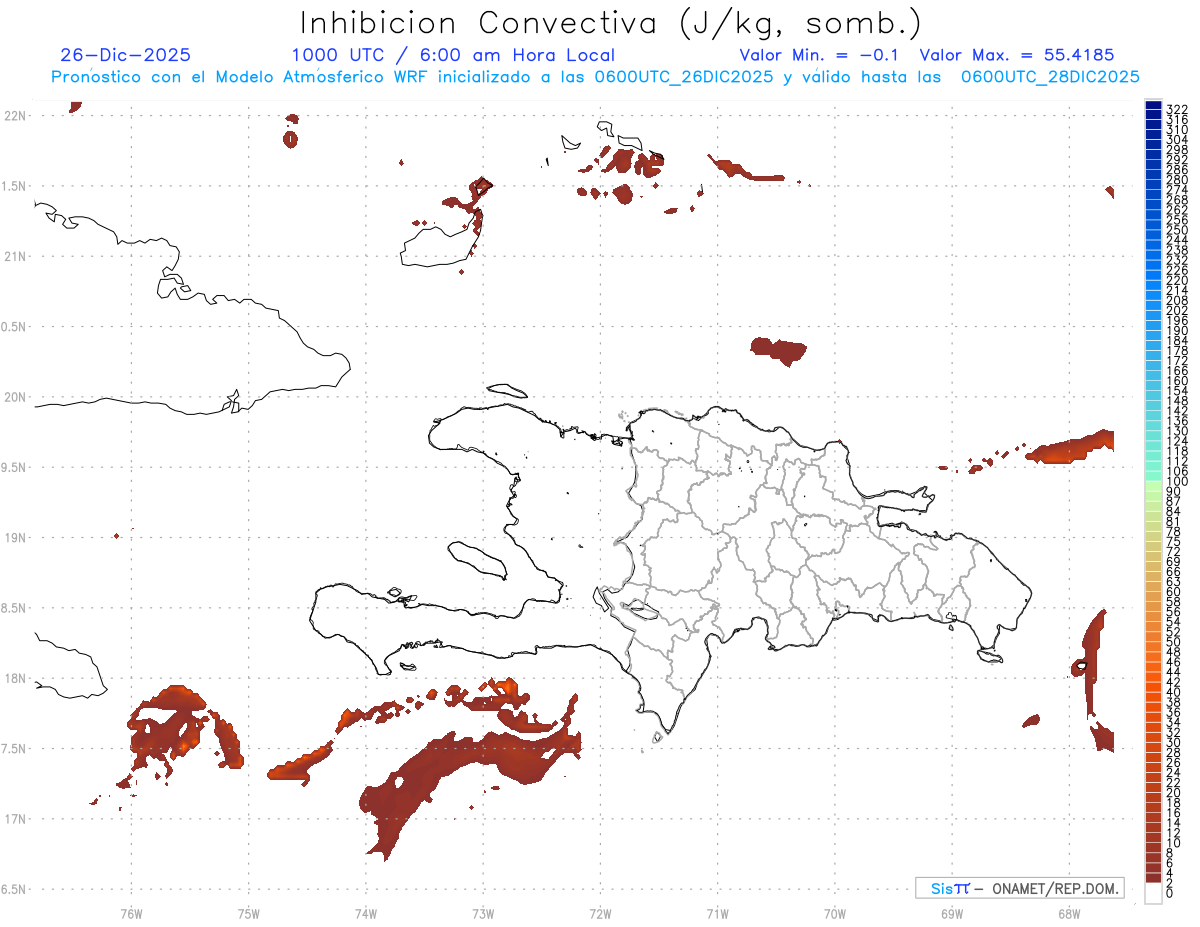Screen dimensions: 1200x927
Task: Select the 72W longitude label
Action: pos(600,913)
